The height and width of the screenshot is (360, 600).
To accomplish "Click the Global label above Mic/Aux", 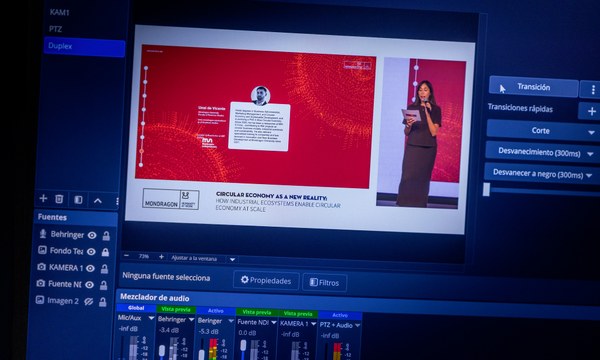I will tap(136, 308).
